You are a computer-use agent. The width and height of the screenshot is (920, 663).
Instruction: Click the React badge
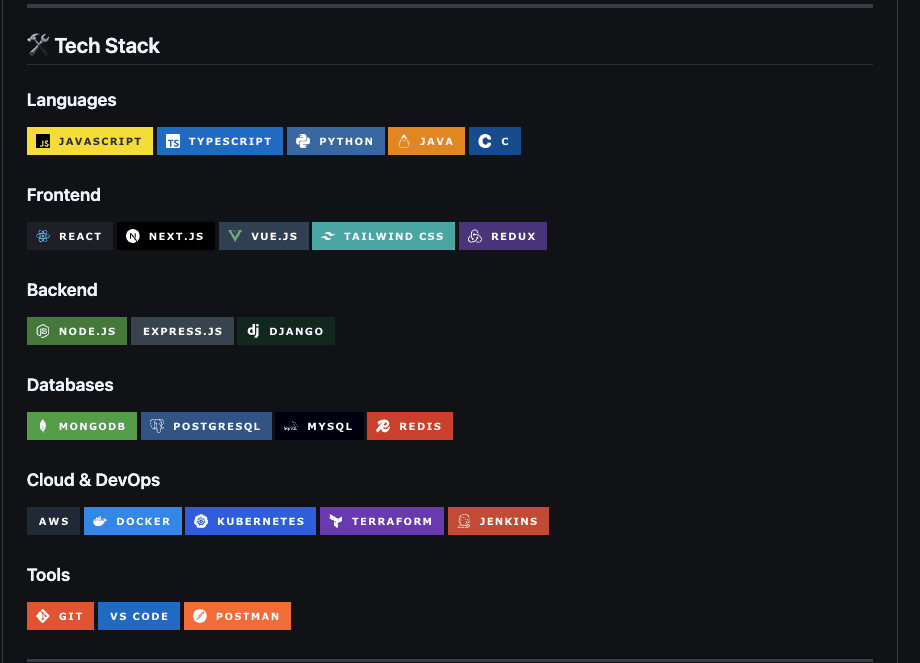70,236
